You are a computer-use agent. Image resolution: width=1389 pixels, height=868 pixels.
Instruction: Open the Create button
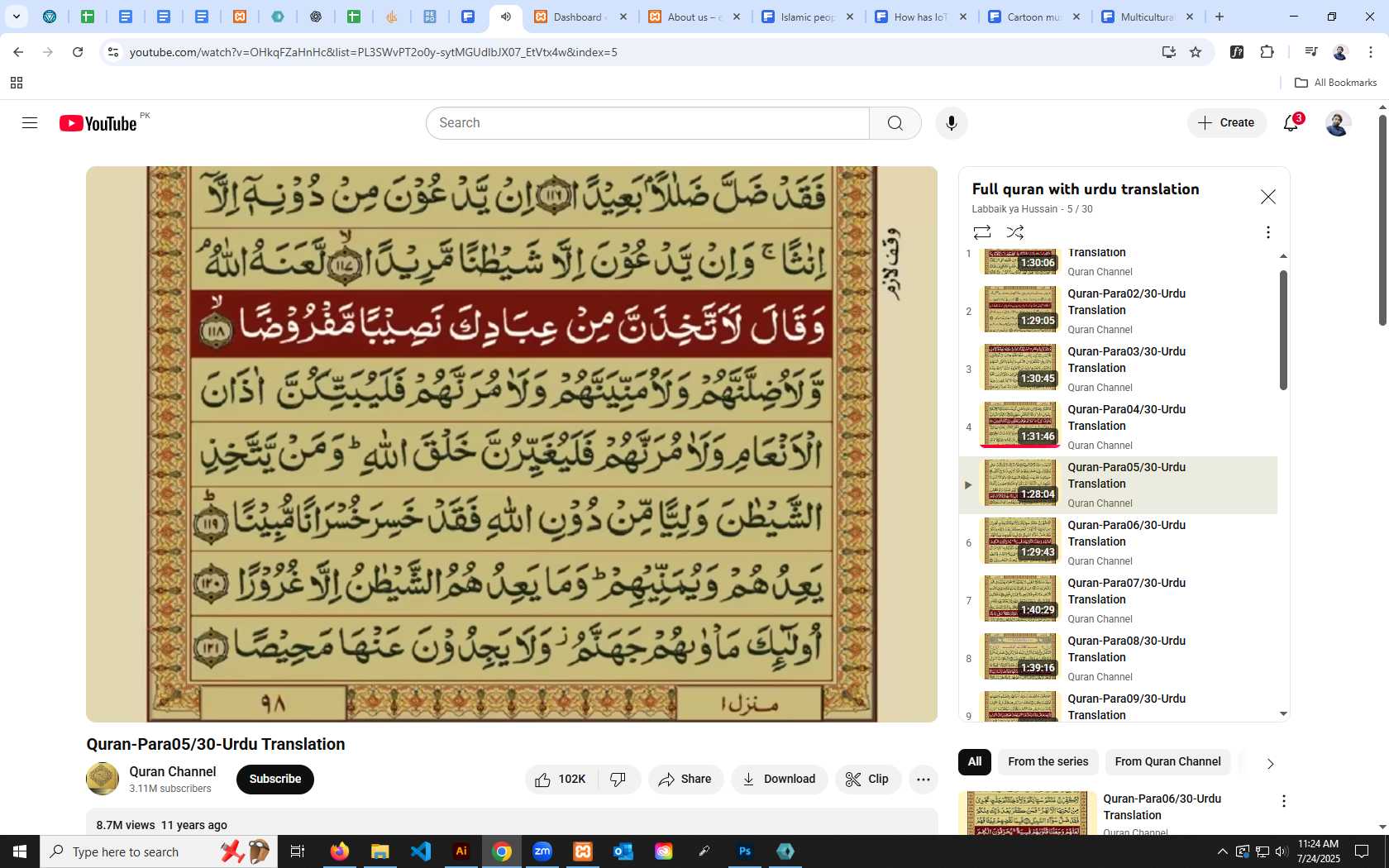[1227, 123]
